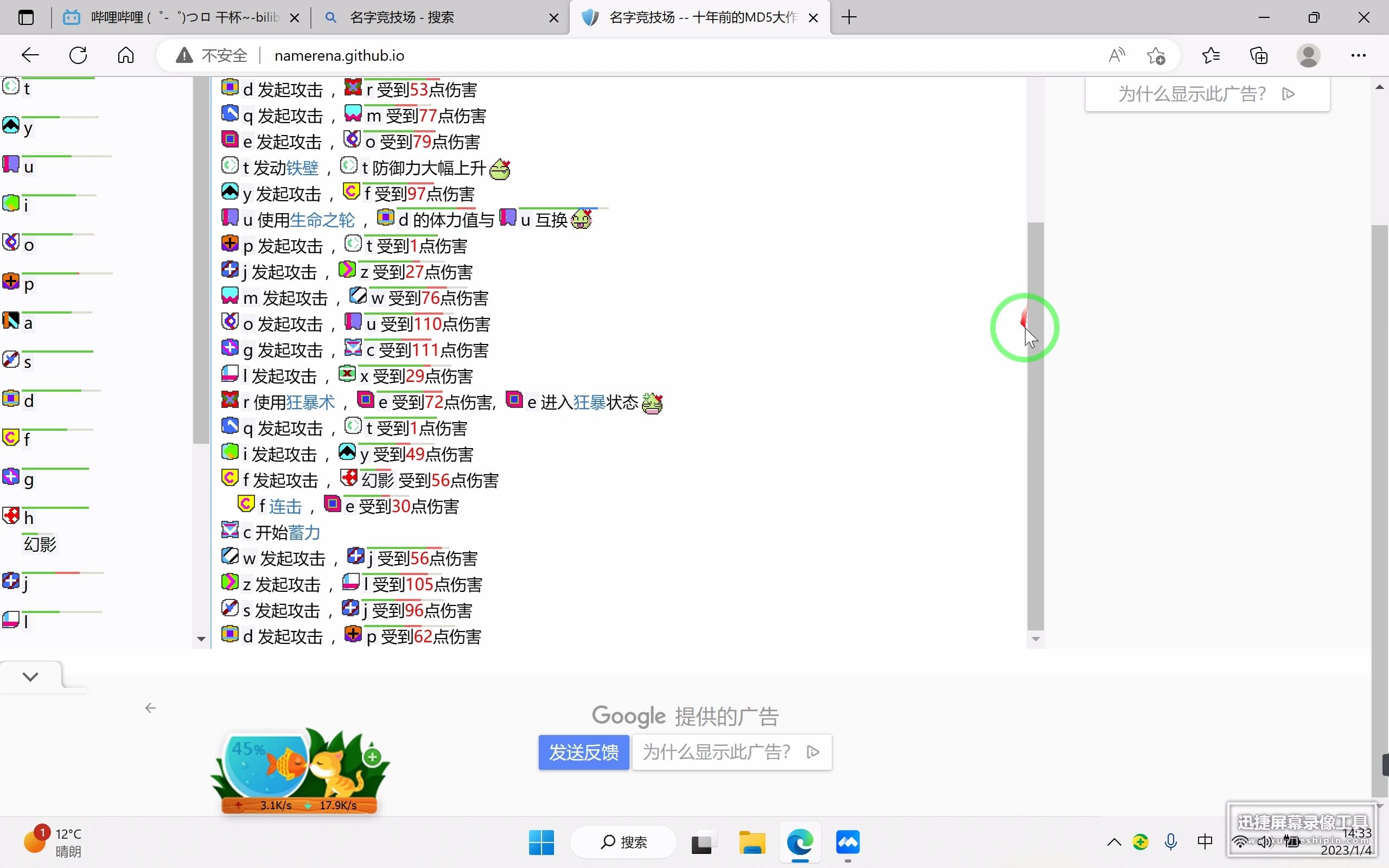Click player t avatar in the player list

11,86
